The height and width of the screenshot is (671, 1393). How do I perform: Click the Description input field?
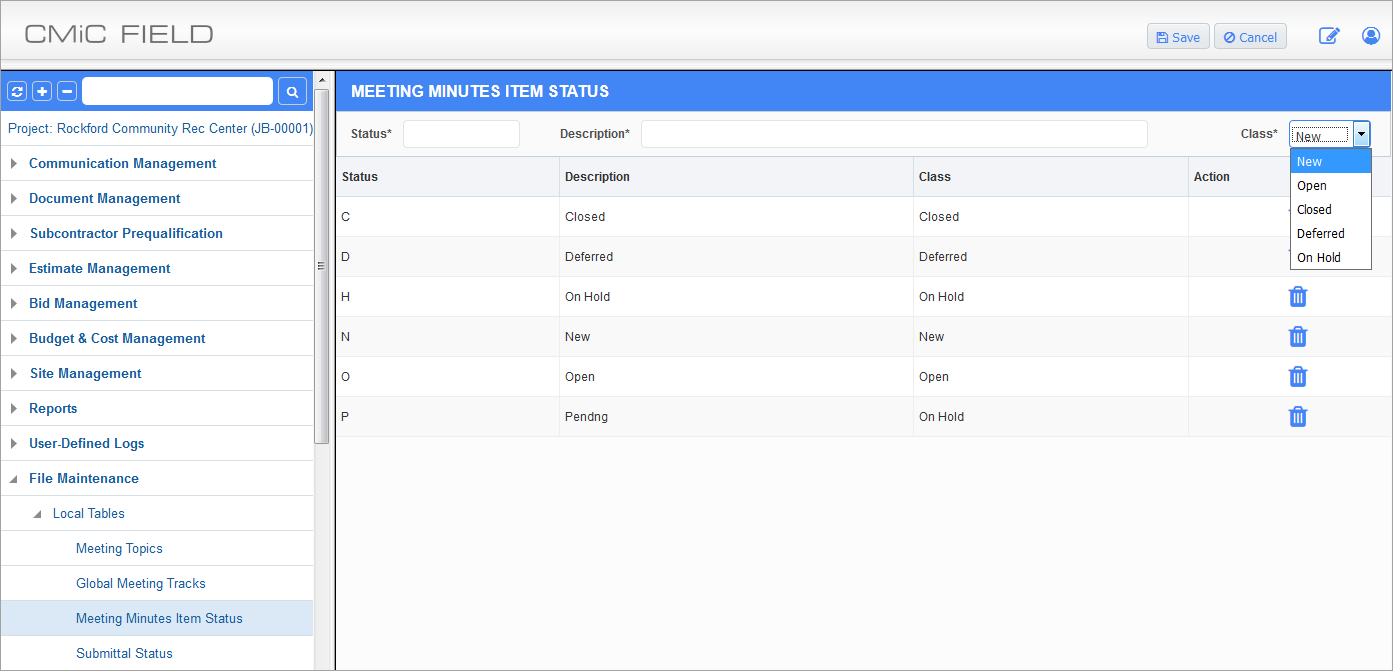click(x=894, y=134)
